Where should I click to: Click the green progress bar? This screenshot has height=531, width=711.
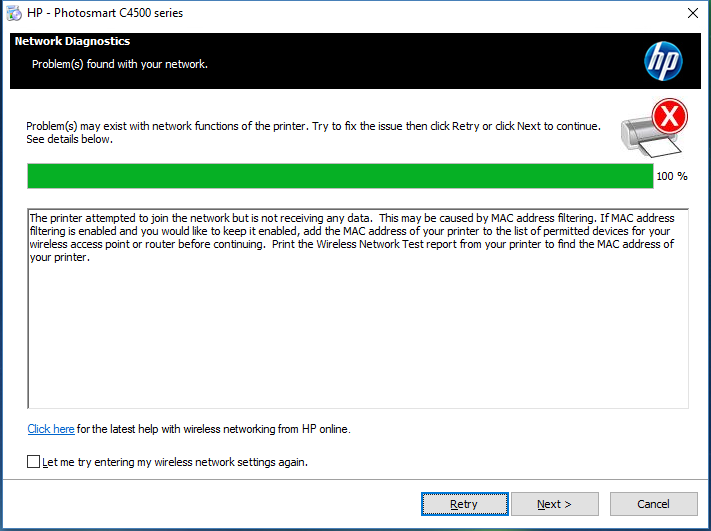340,176
